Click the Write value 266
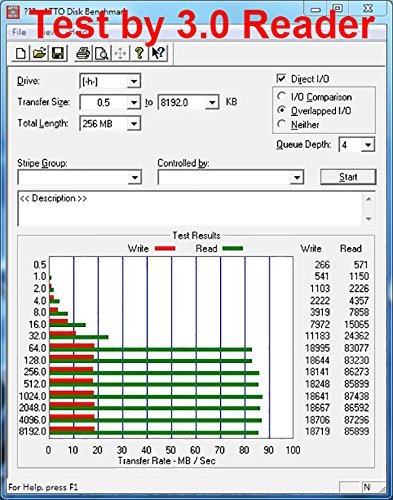 click(x=322, y=265)
